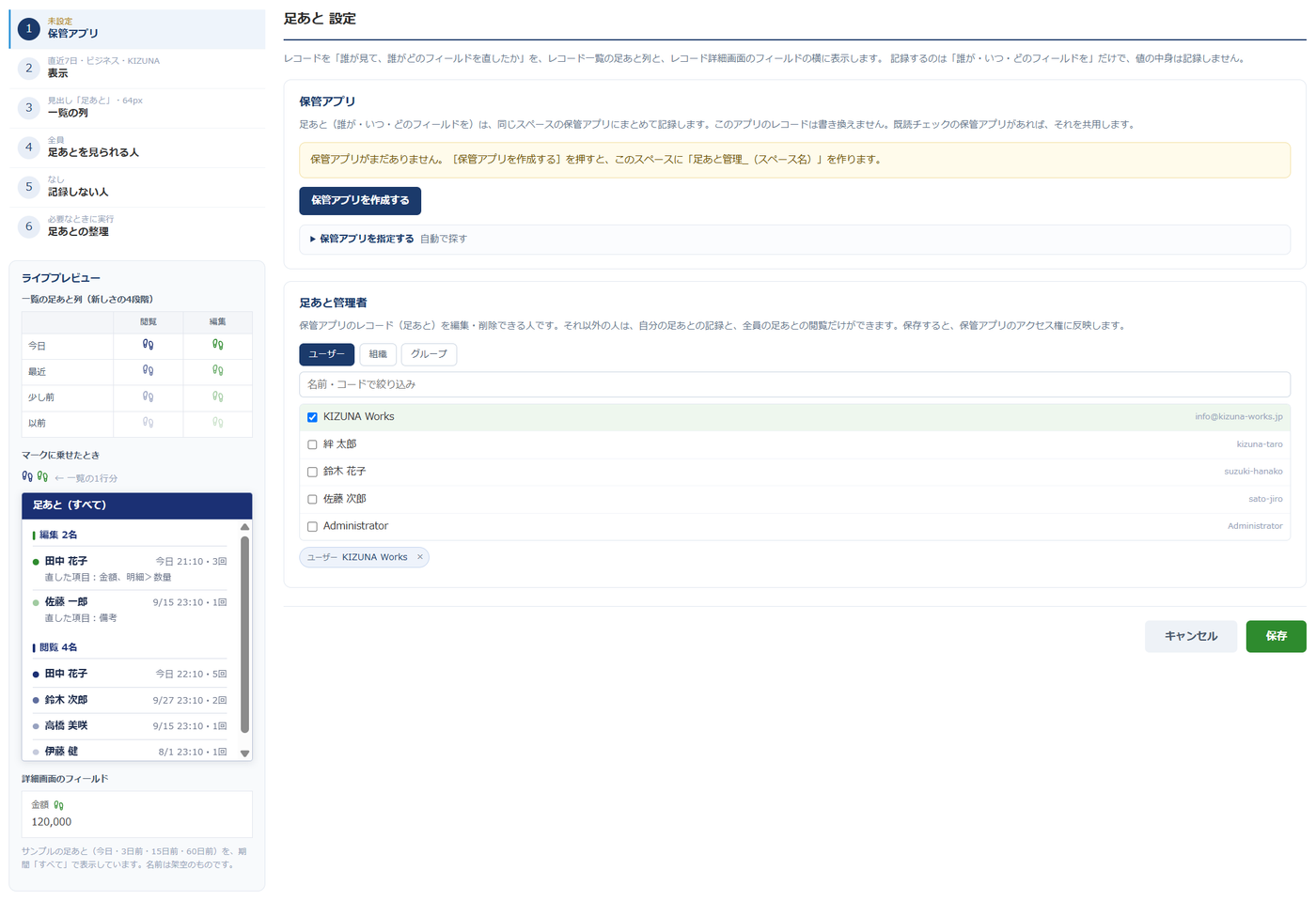Click the 120,000 amount value
This screenshot has height=901, width=1316.
[x=52, y=822]
